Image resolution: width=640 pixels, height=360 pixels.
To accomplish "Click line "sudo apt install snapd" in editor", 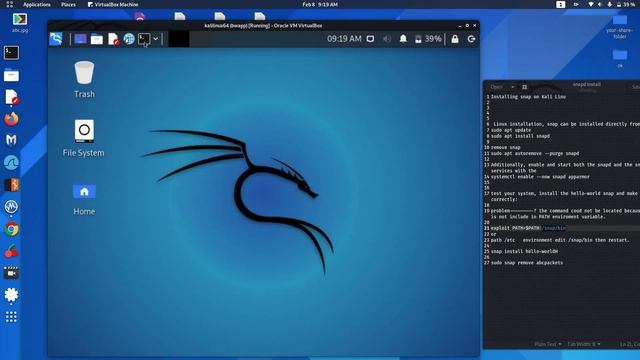I will tap(520, 136).
